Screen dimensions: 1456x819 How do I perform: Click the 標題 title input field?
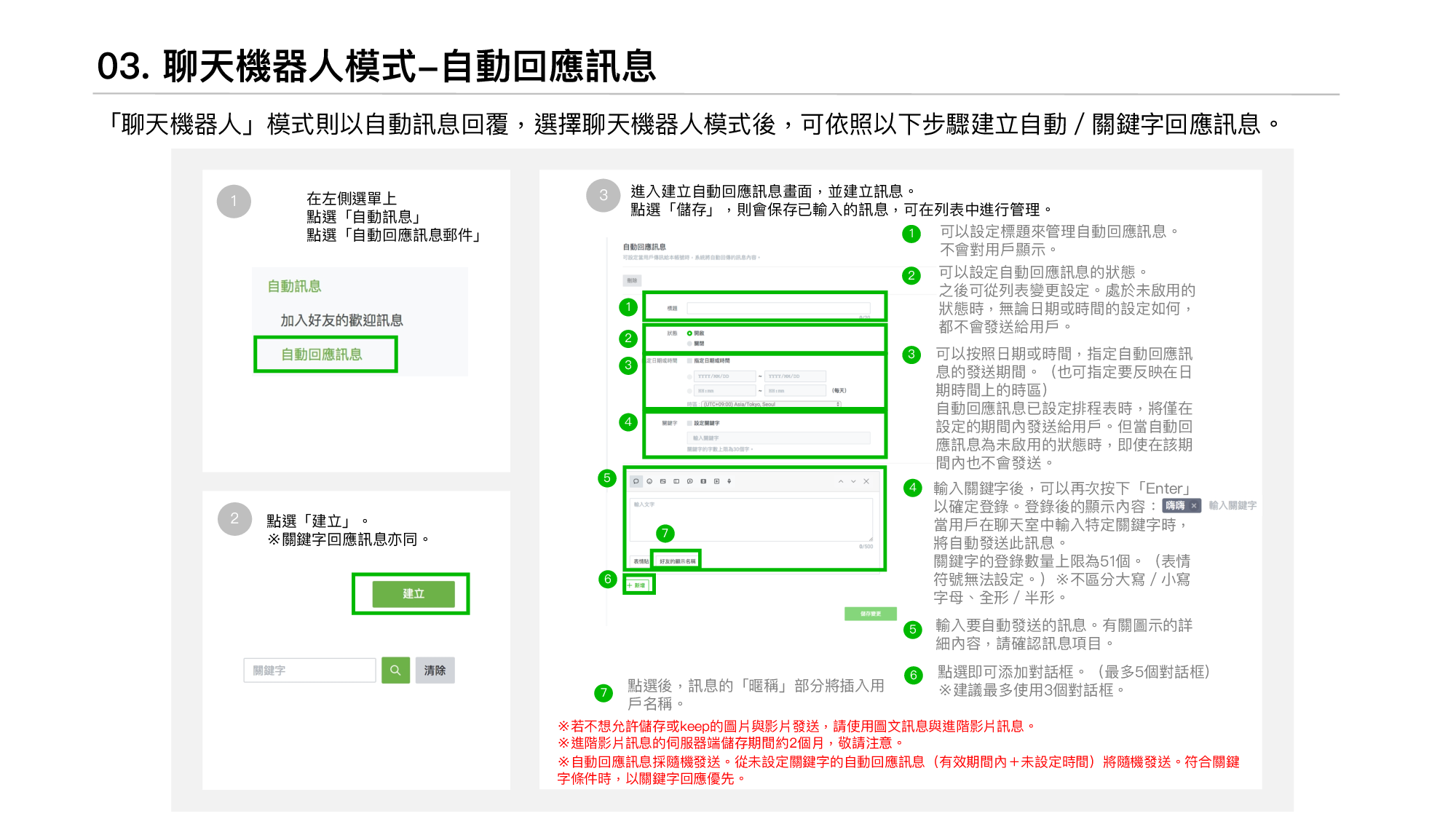click(778, 308)
